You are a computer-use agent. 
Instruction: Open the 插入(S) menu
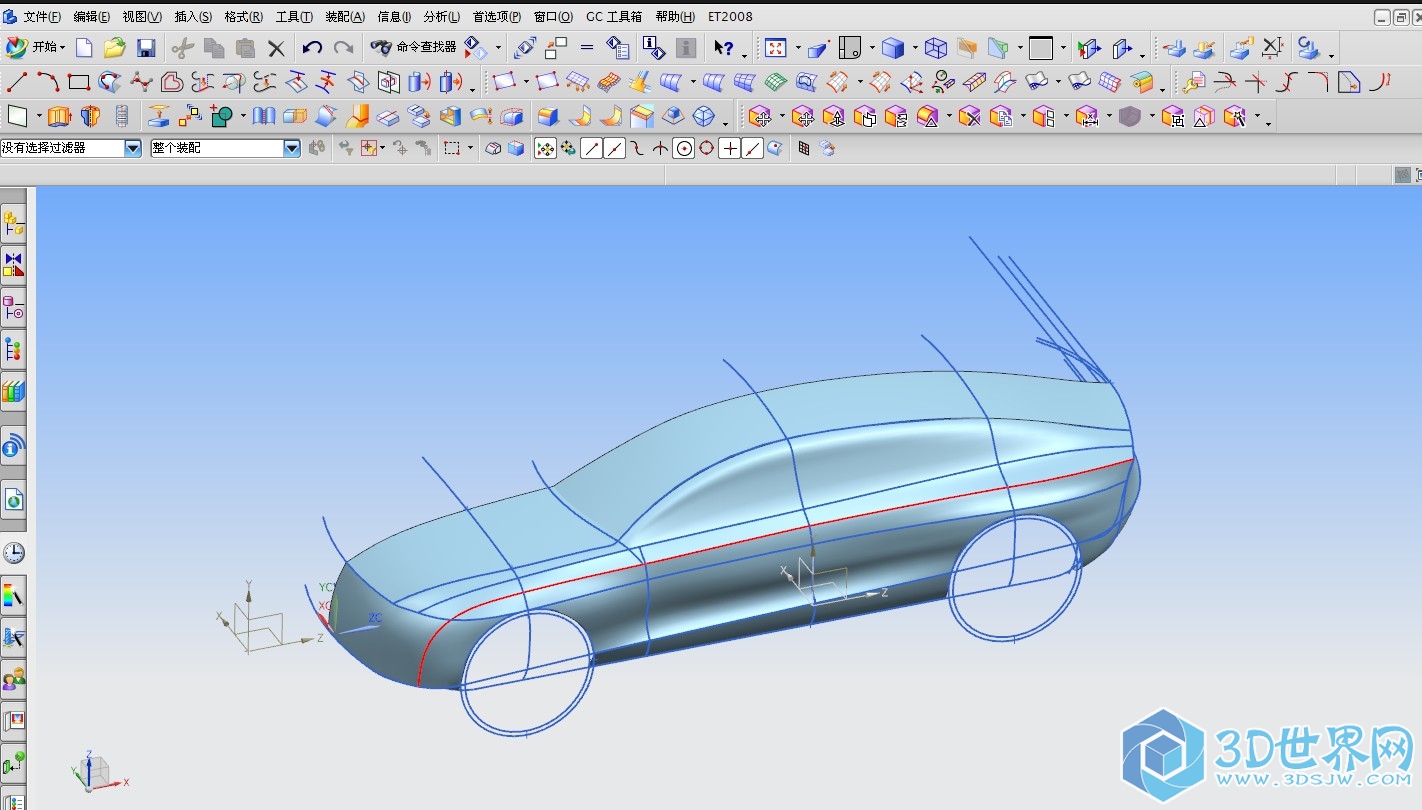click(x=193, y=17)
